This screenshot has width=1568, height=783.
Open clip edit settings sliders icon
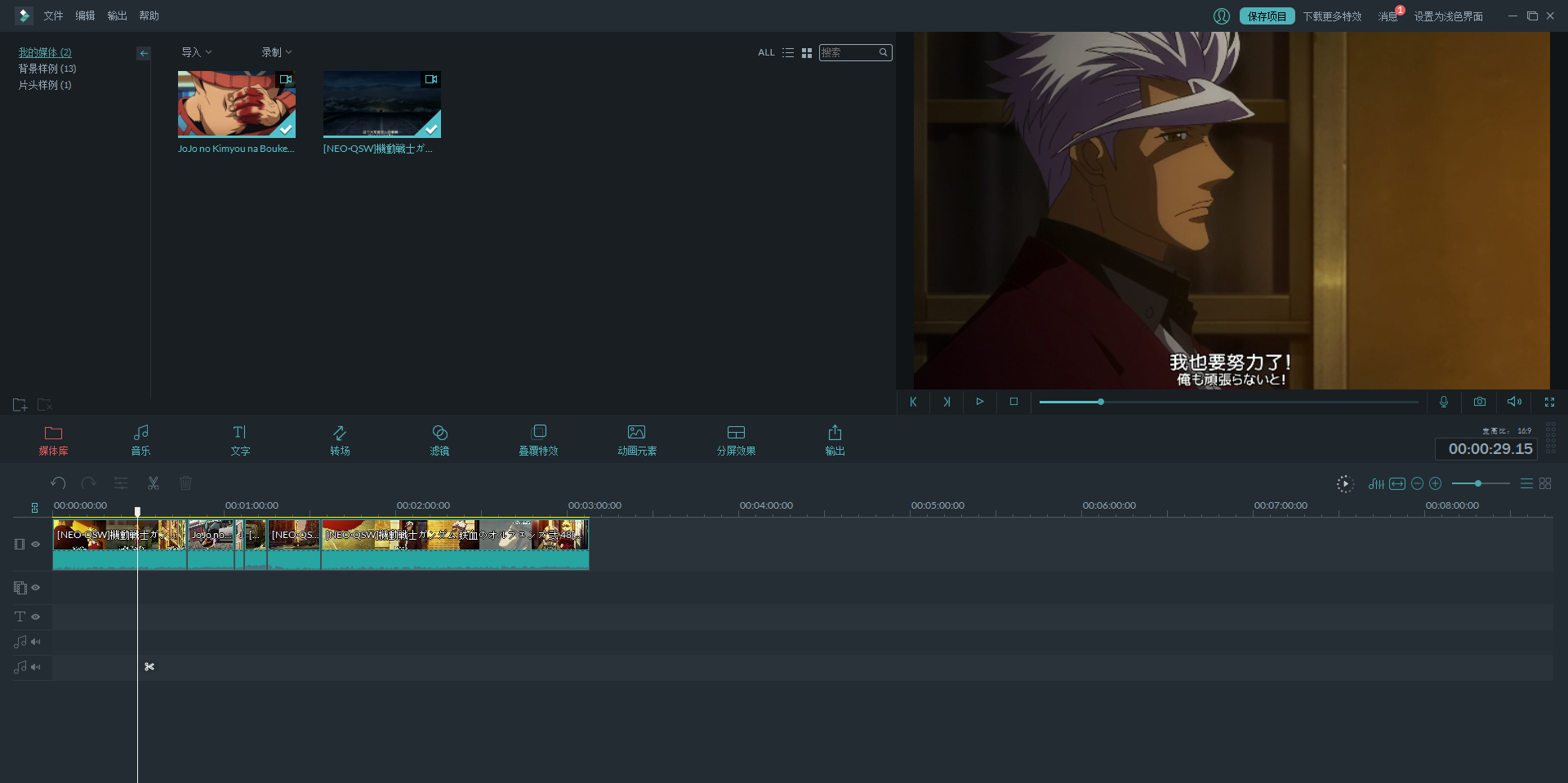121,483
